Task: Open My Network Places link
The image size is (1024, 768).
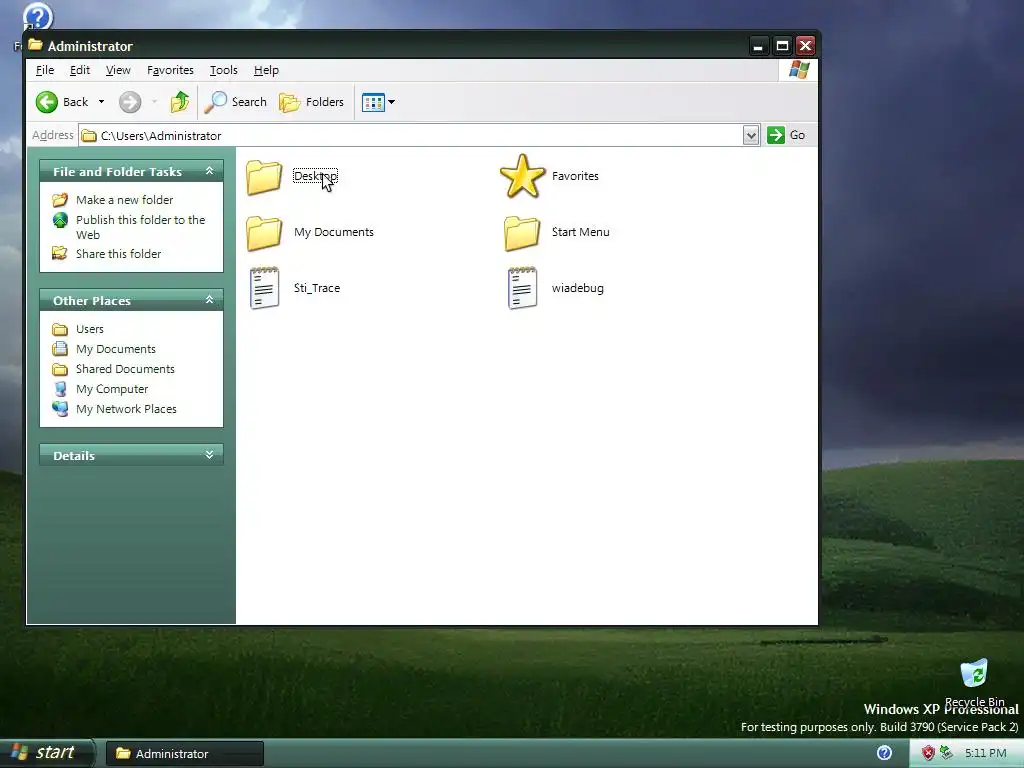Action: coord(126,409)
